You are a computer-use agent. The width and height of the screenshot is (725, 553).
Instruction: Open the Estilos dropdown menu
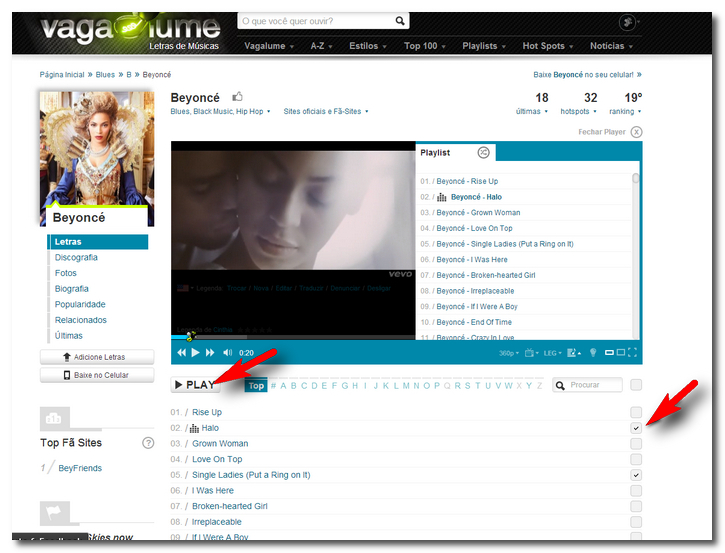(368, 46)
